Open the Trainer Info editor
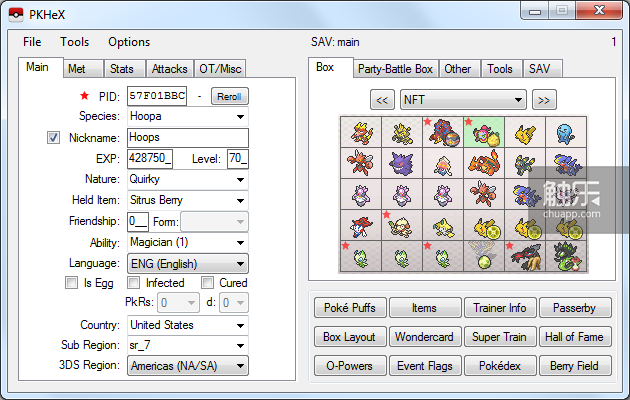Image resolution: width=630 pixels, height=400 pixels. pyautogui.click(x=500, y=308)
